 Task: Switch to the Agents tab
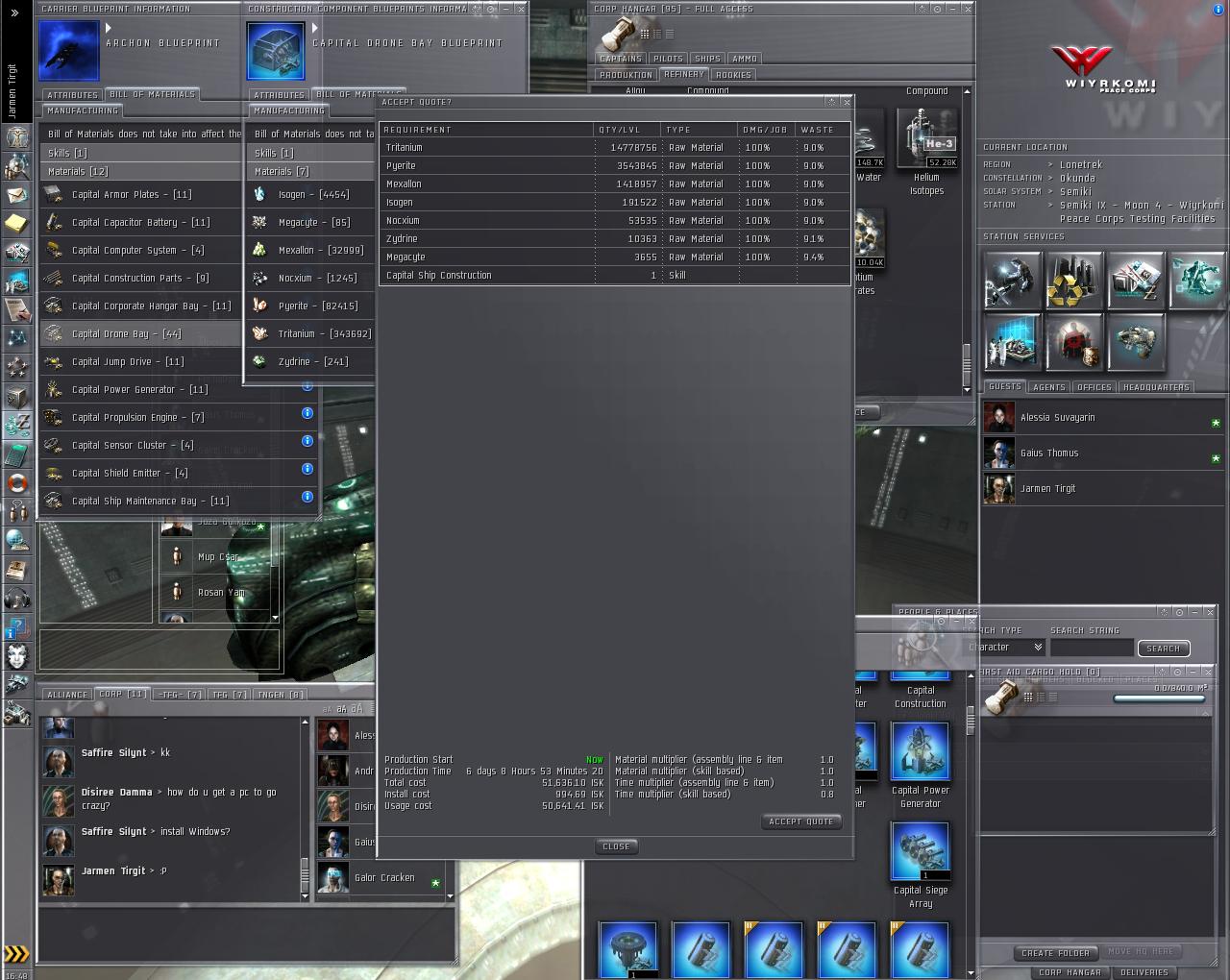tap(1048, 387)
